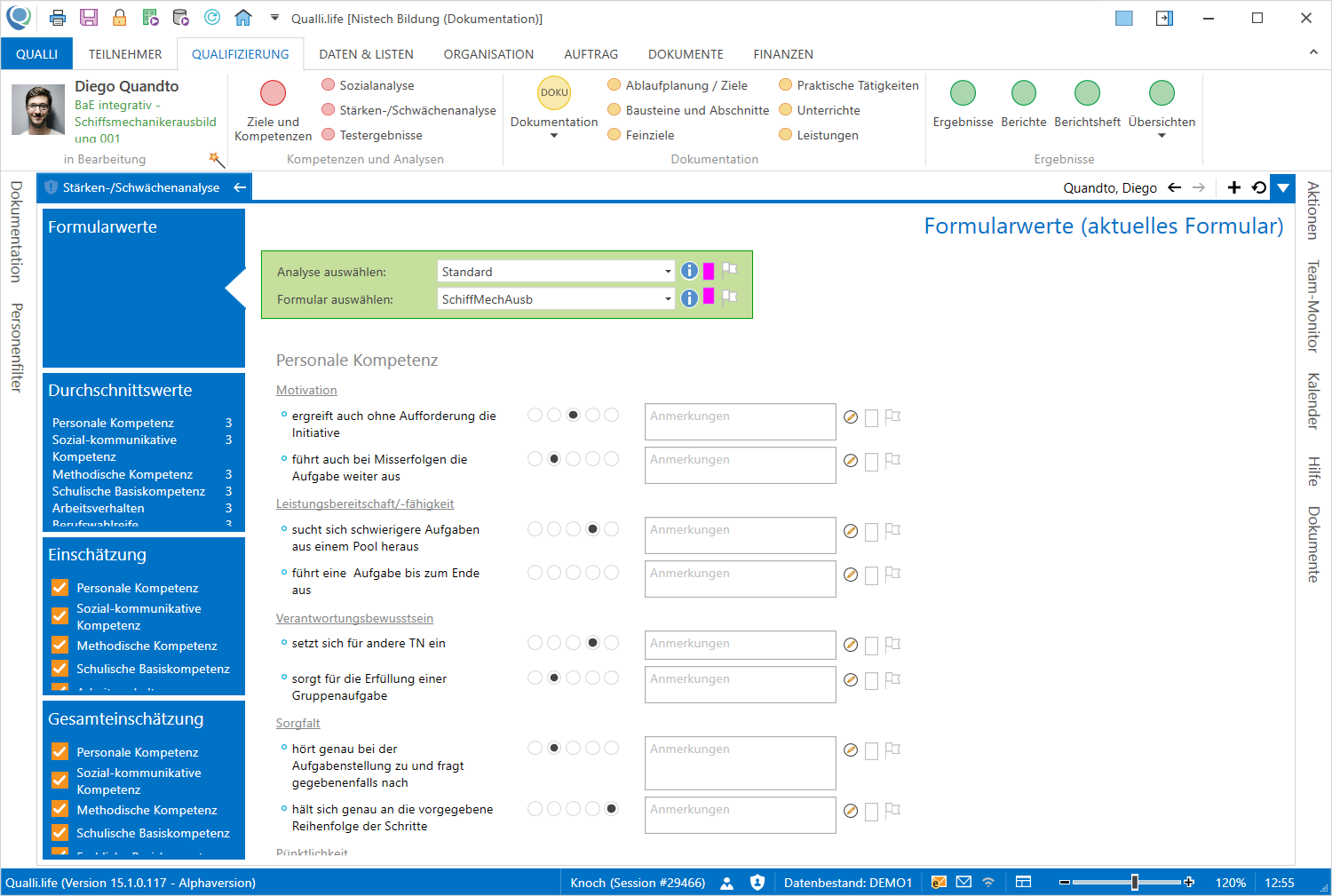
Task: Expand the Übersichten dropdown
Action: (x=1162, y=136)
